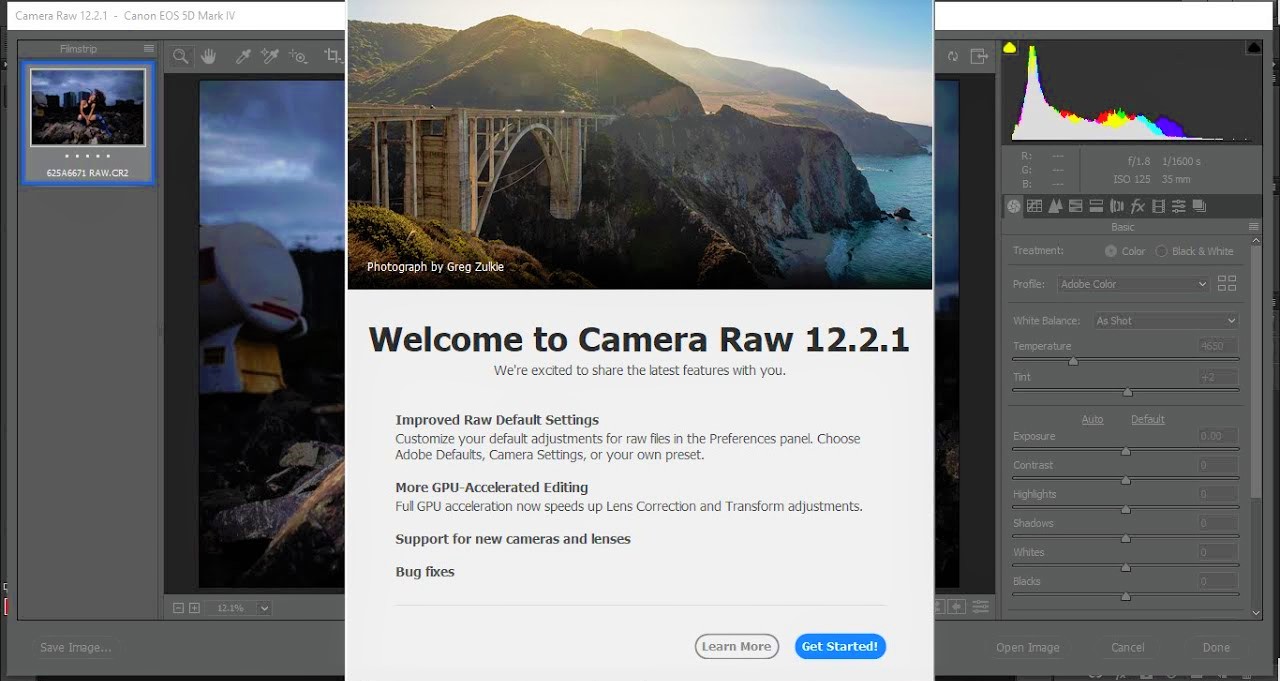Open the Basic panel options menu
Screen dimensions: 1280x681
tap(1254, 227)
